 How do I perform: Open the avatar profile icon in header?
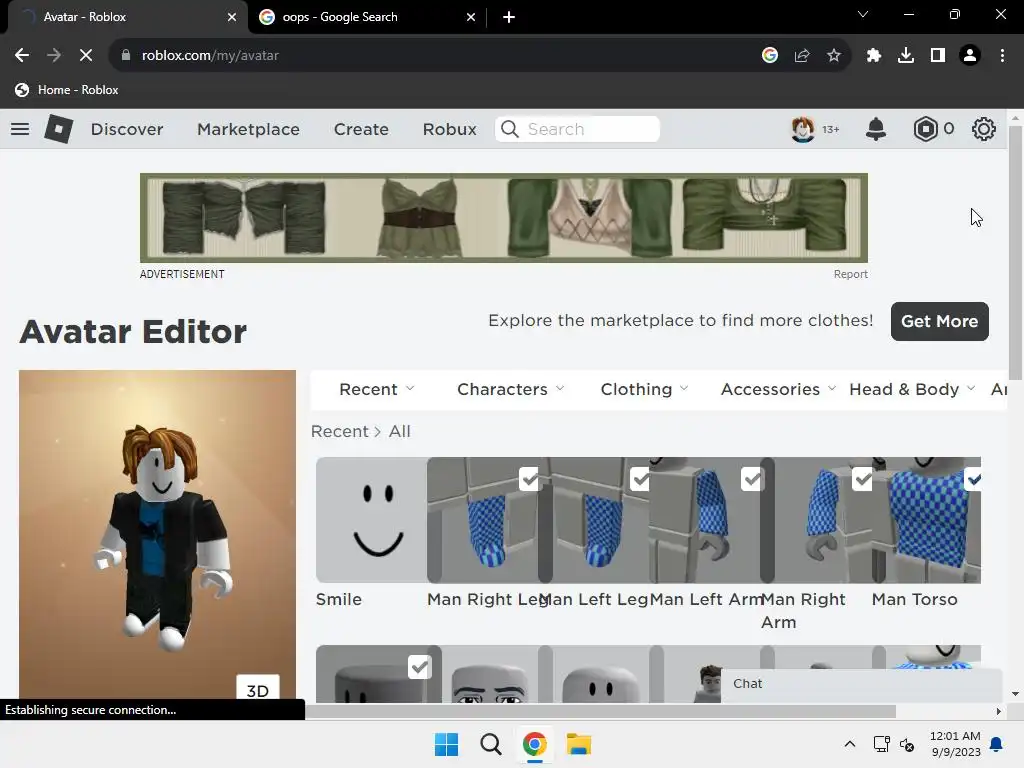coord(803,129)
